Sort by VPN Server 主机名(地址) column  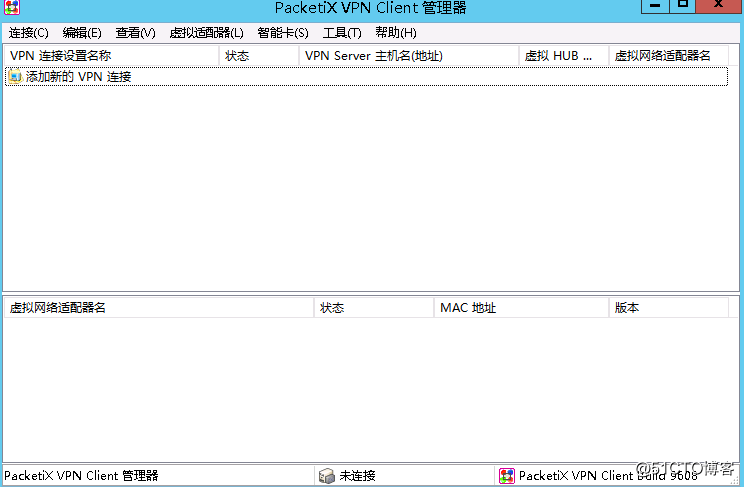point(409,56)
